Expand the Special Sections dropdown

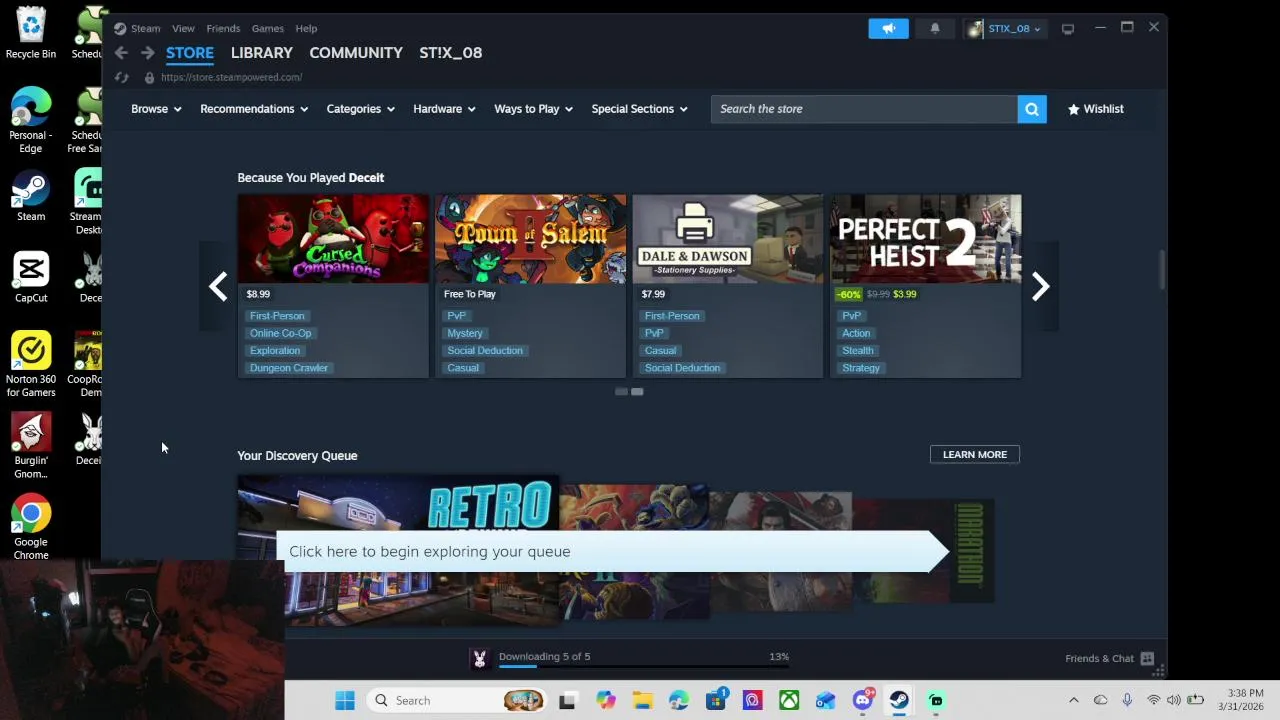tap(639, 109)
